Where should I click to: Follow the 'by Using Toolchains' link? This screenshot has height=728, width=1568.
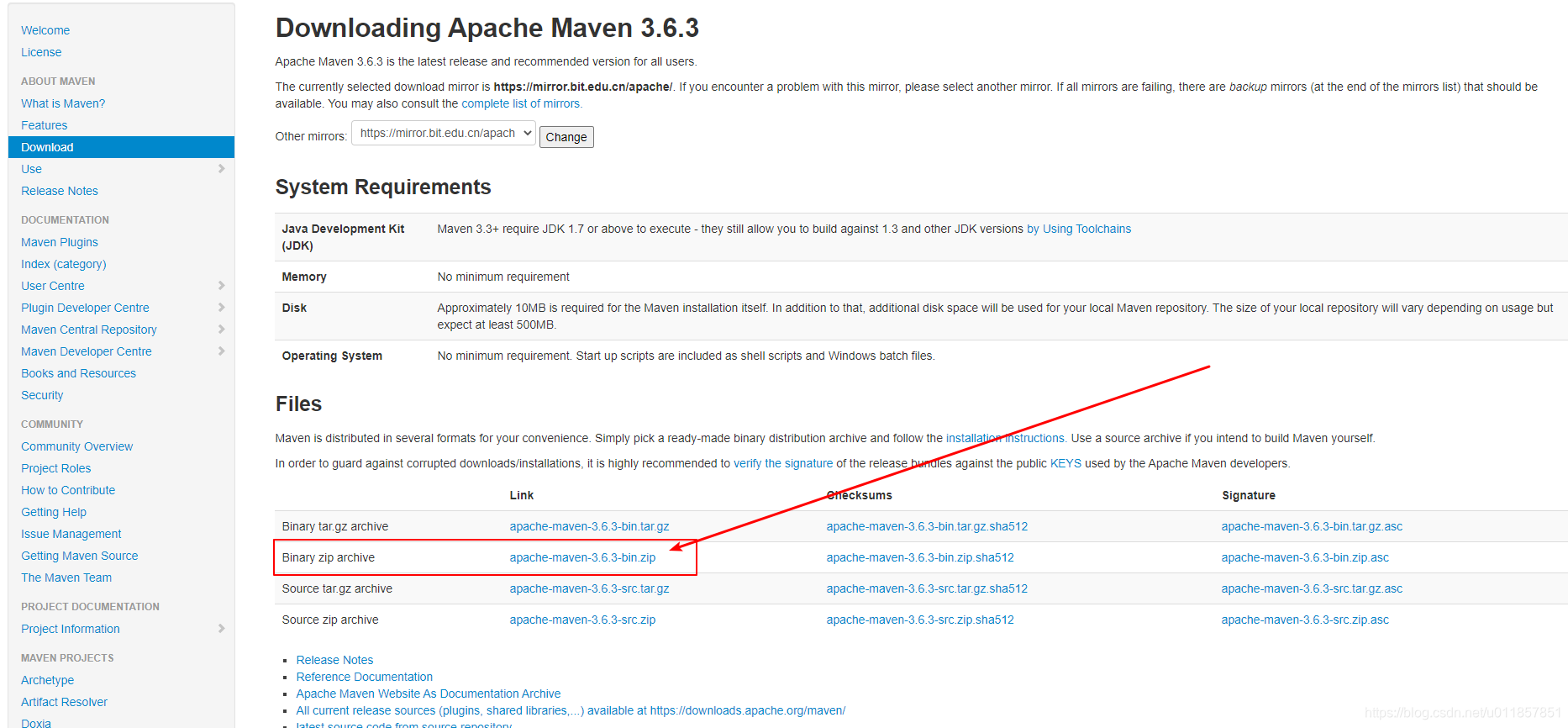1079,229
